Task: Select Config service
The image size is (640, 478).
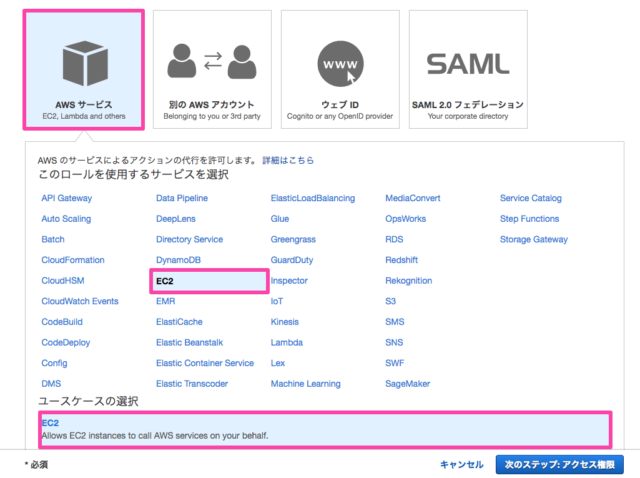Action: [54, 363]
